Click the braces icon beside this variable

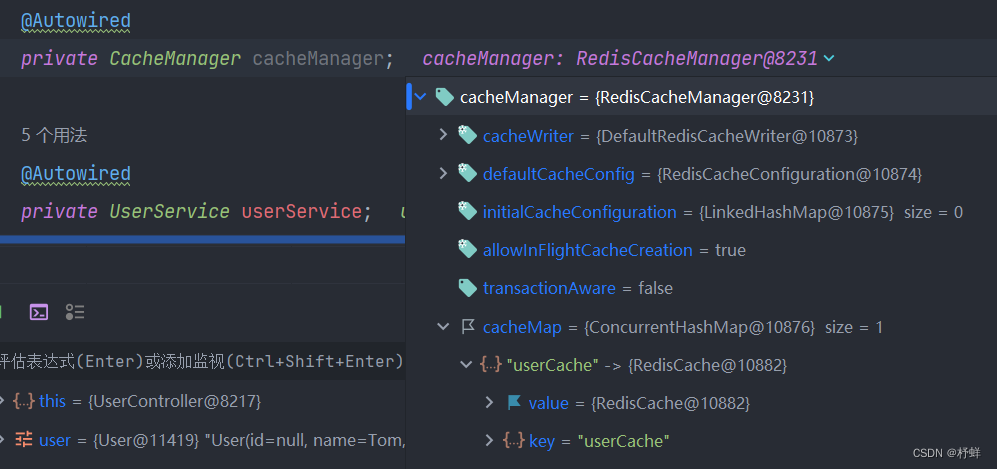23,401
